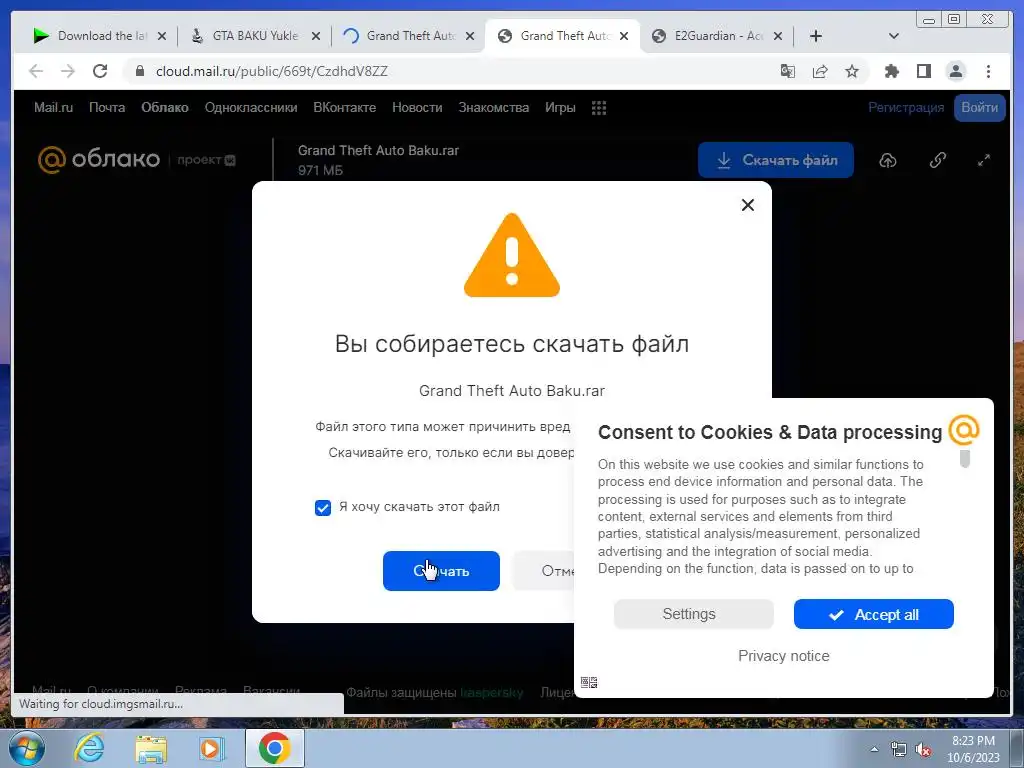
Task: Click 'Accept all' cookies button
Action: [x=874, y=615]
